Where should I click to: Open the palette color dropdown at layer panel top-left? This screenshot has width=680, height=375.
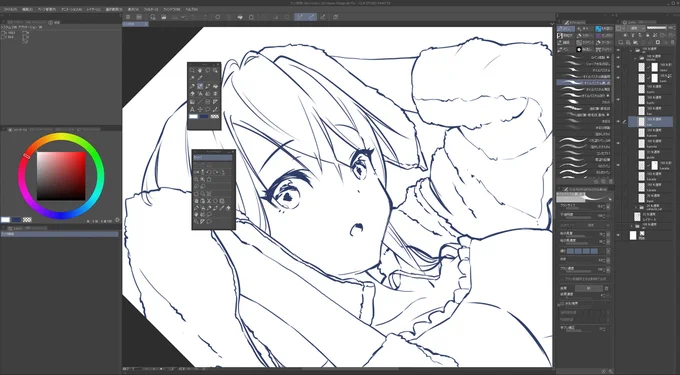620,28
